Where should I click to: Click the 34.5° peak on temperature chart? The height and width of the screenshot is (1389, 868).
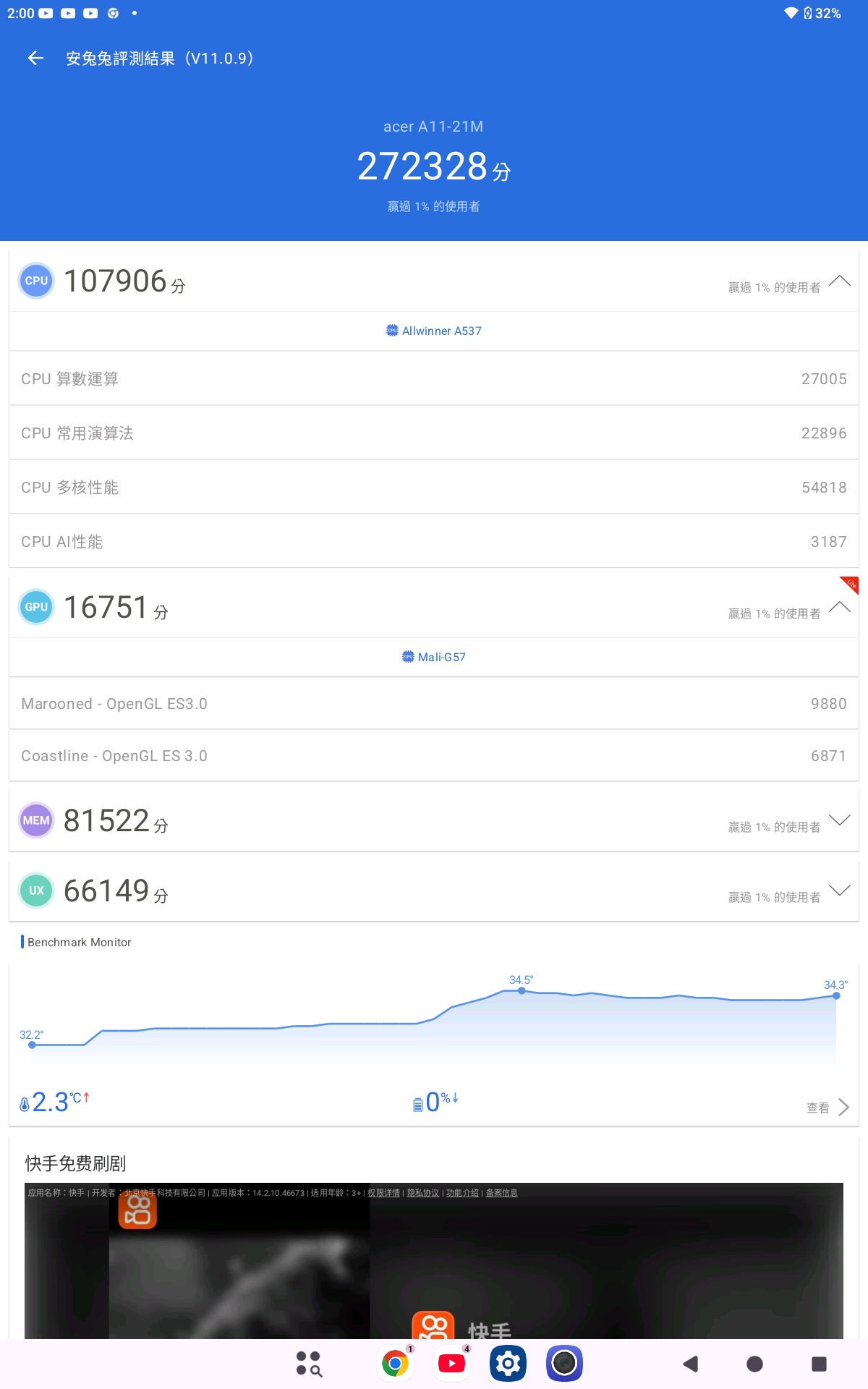click(522, 990)
